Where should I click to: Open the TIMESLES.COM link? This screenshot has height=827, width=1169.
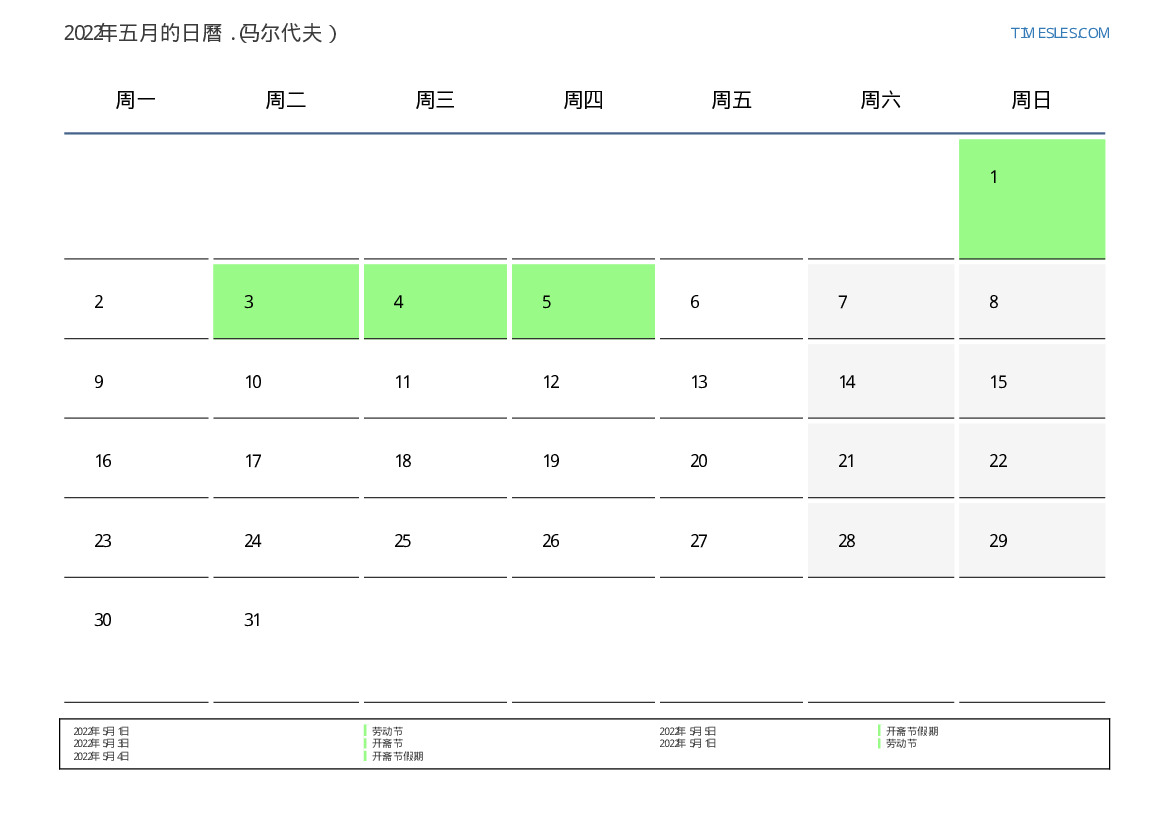click(x=1059, y=33)
